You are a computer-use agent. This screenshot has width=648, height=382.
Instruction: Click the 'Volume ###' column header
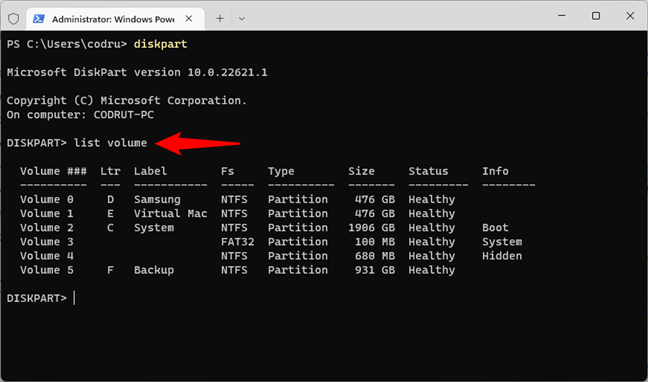point(53,171)
